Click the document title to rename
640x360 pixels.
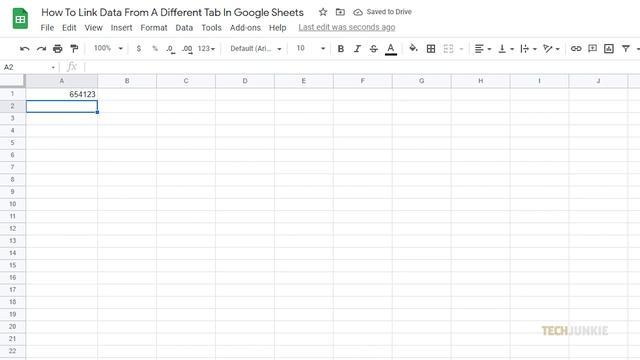coord(172,12)
